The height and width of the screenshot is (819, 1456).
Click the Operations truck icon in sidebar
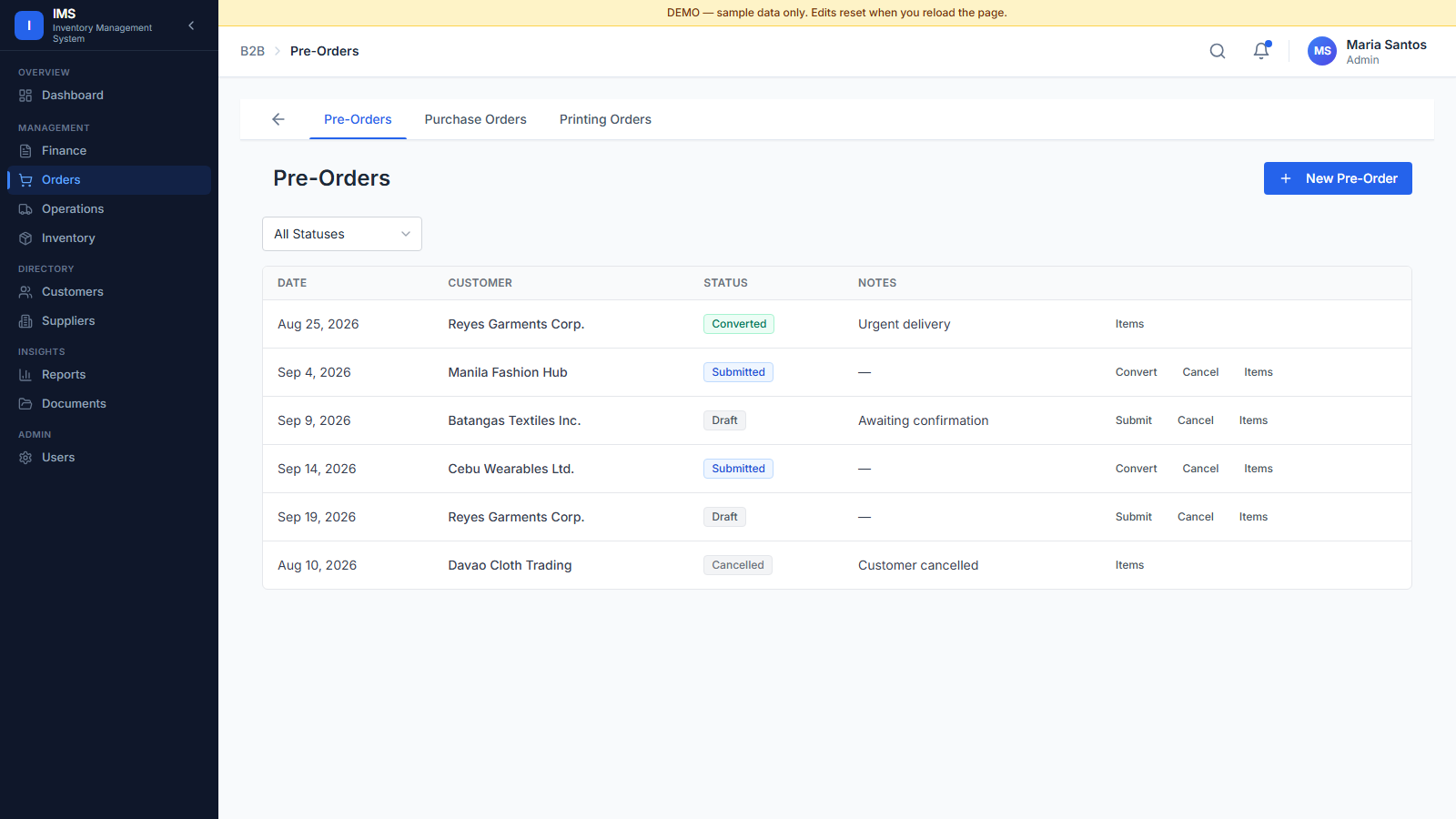click(25, 209)
